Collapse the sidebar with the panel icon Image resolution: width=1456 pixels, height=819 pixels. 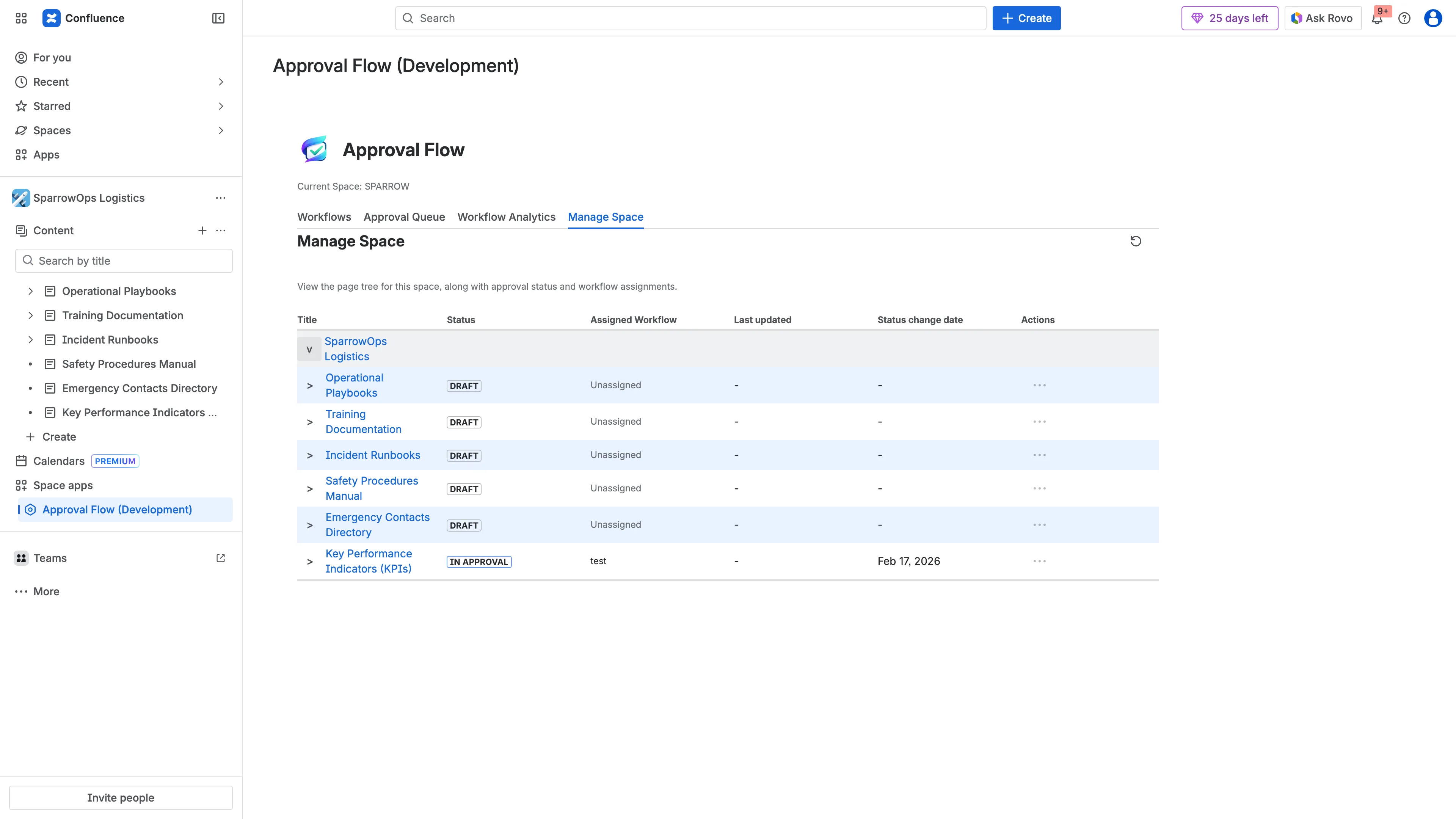(218, 18)
